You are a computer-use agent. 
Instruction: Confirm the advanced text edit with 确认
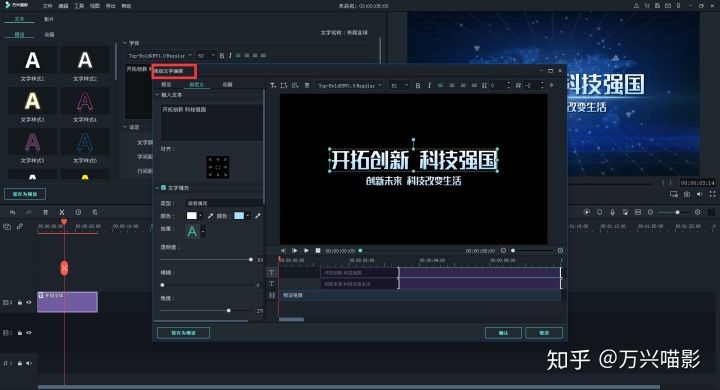[x=503, y=333]
